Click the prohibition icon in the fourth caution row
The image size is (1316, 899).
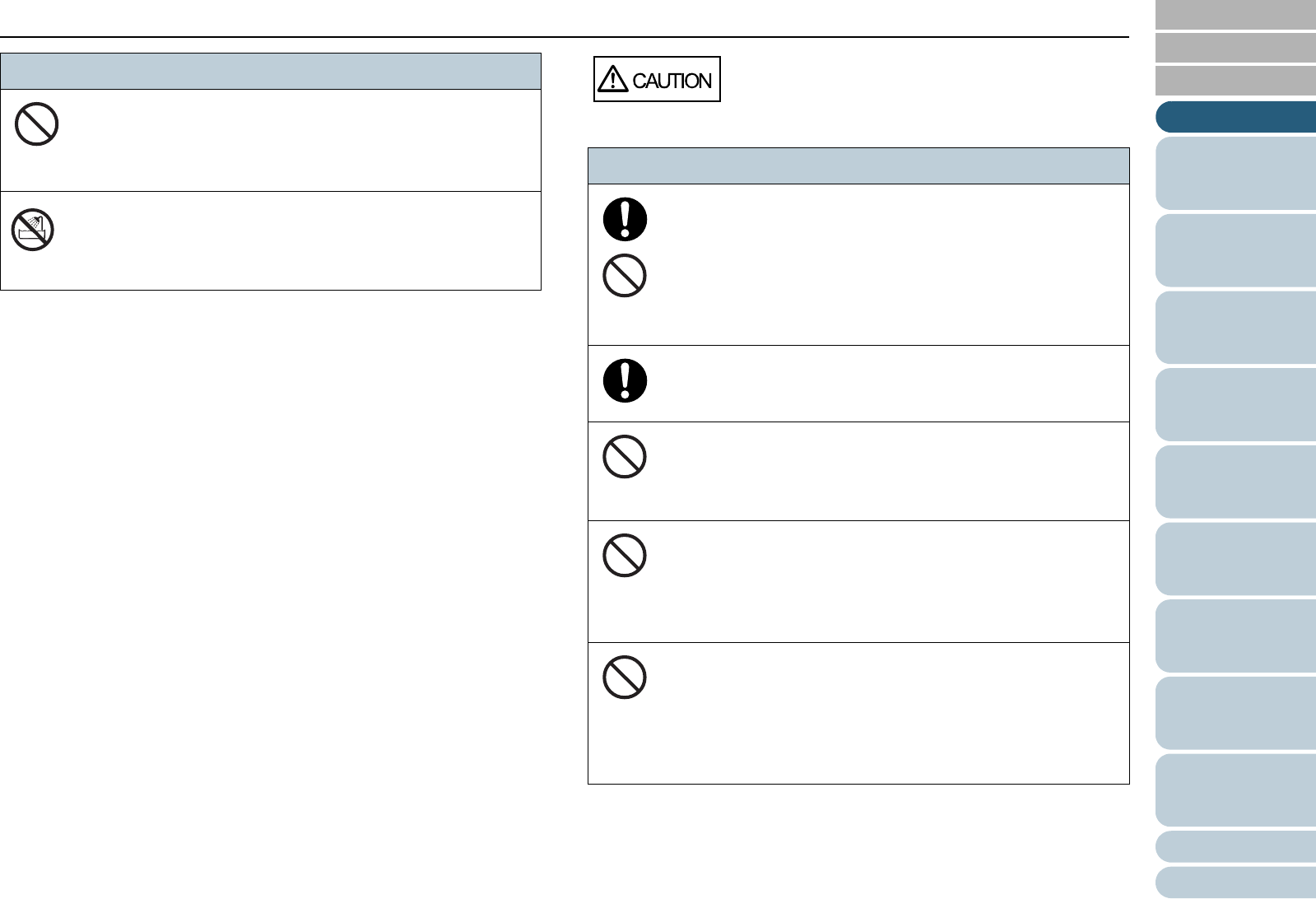click(x=625, y=556)
